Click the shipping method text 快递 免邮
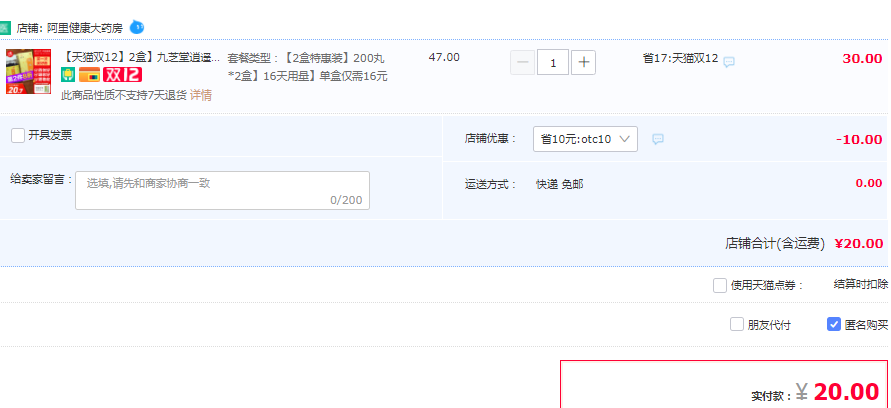 (560, 184)
